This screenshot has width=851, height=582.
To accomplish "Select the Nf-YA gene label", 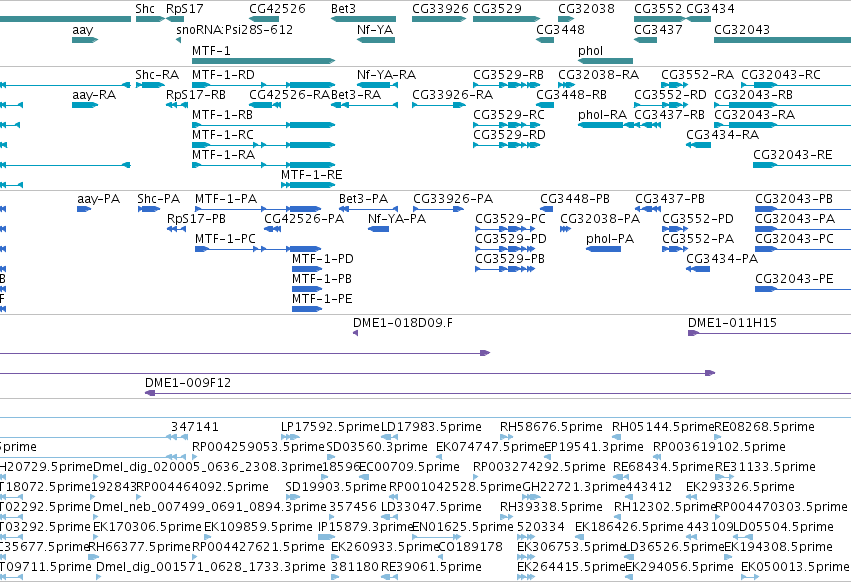I will point(375,30).
